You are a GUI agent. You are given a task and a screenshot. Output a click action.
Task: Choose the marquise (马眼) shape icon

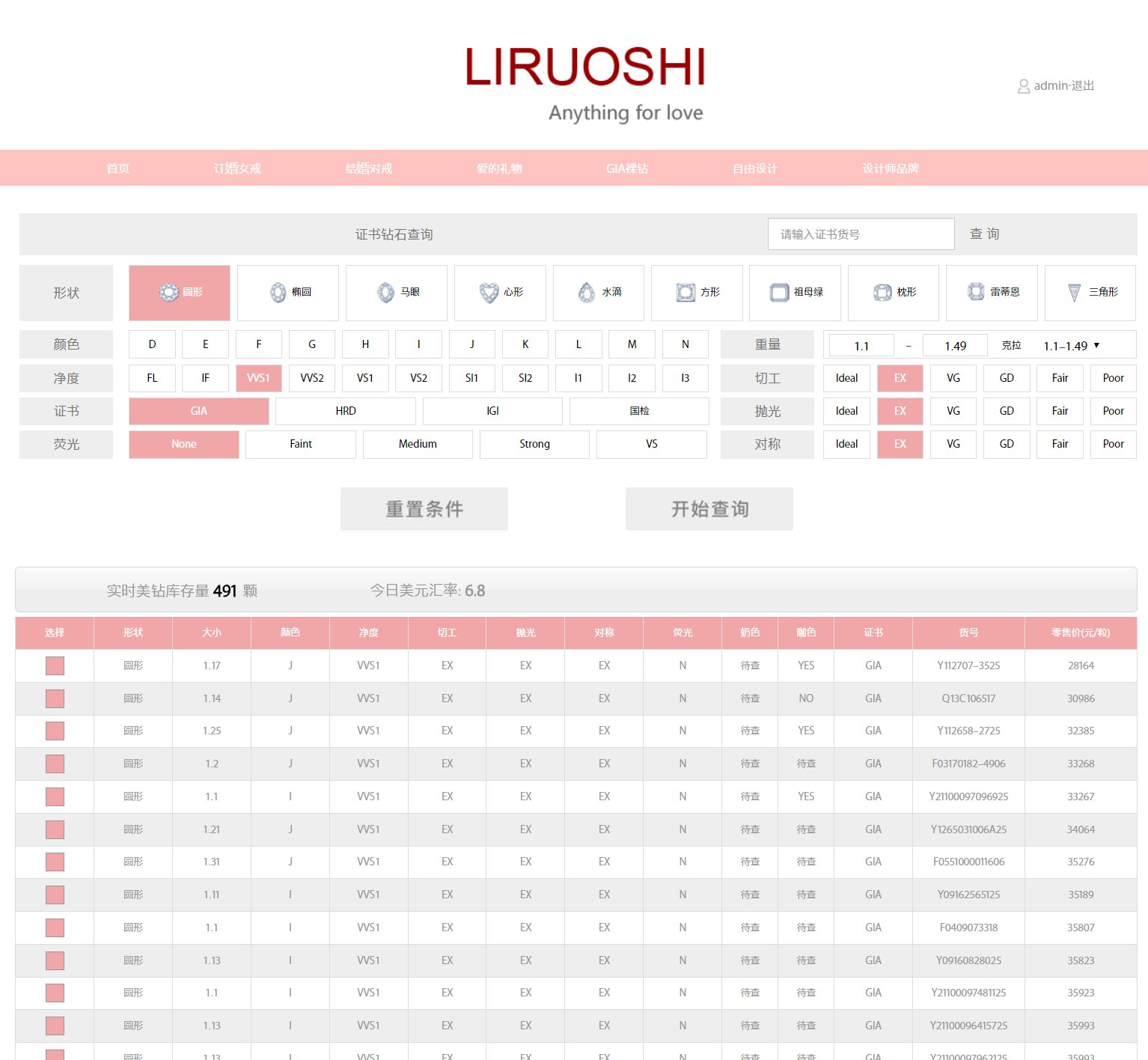pyautogui.click(x=386, y=293)
